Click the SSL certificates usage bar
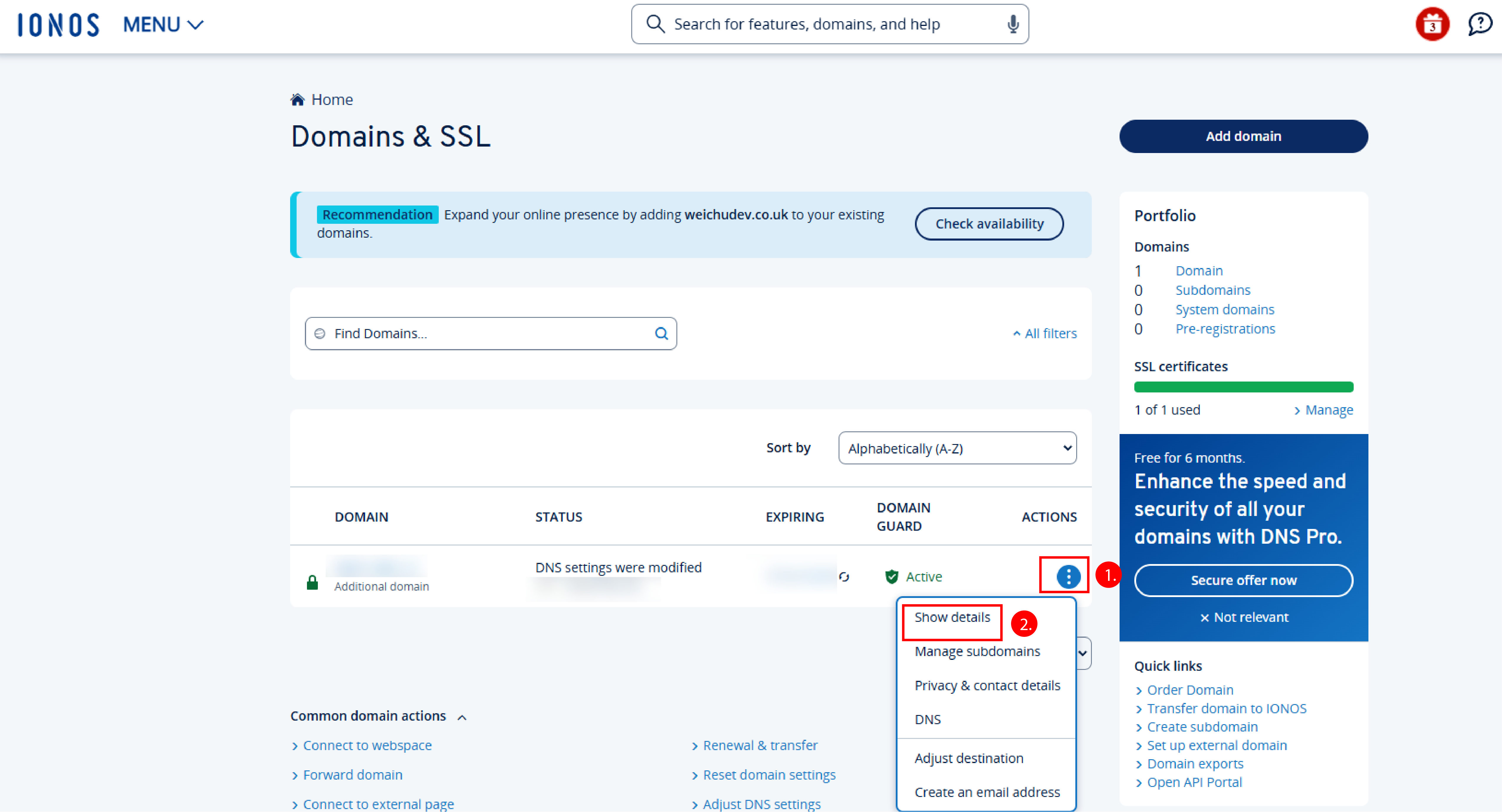The height and width of the screenshot is (812, 1502). 1243,387
